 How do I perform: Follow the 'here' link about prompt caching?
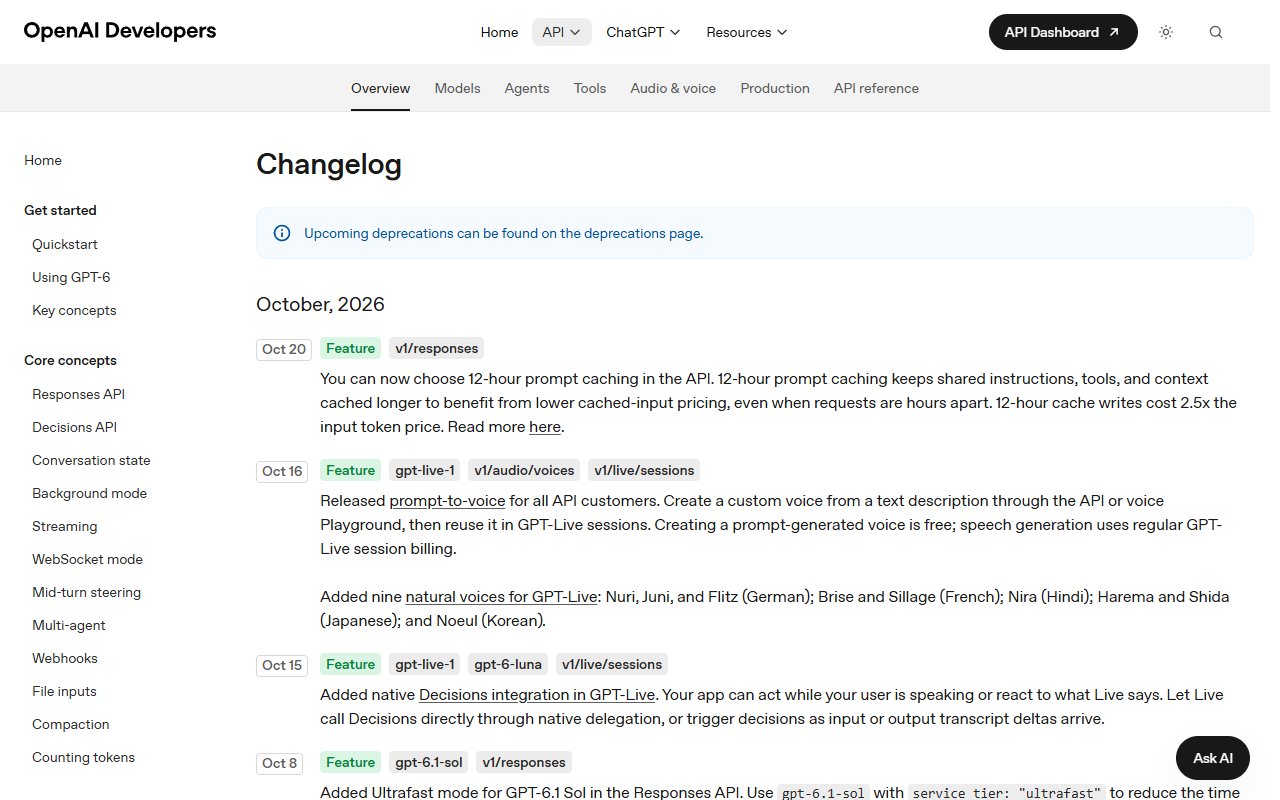[545, 427]
